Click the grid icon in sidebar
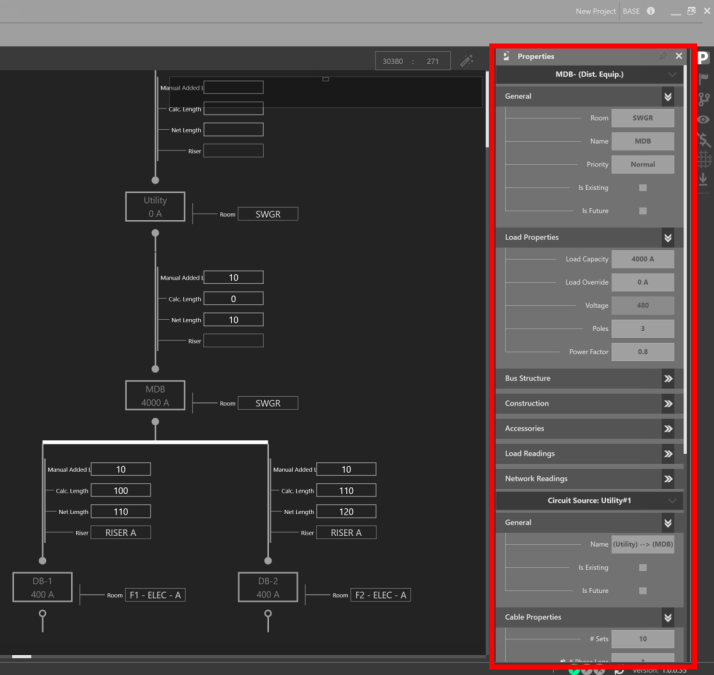Screen dimensions: 714x675 coord(704,159)
